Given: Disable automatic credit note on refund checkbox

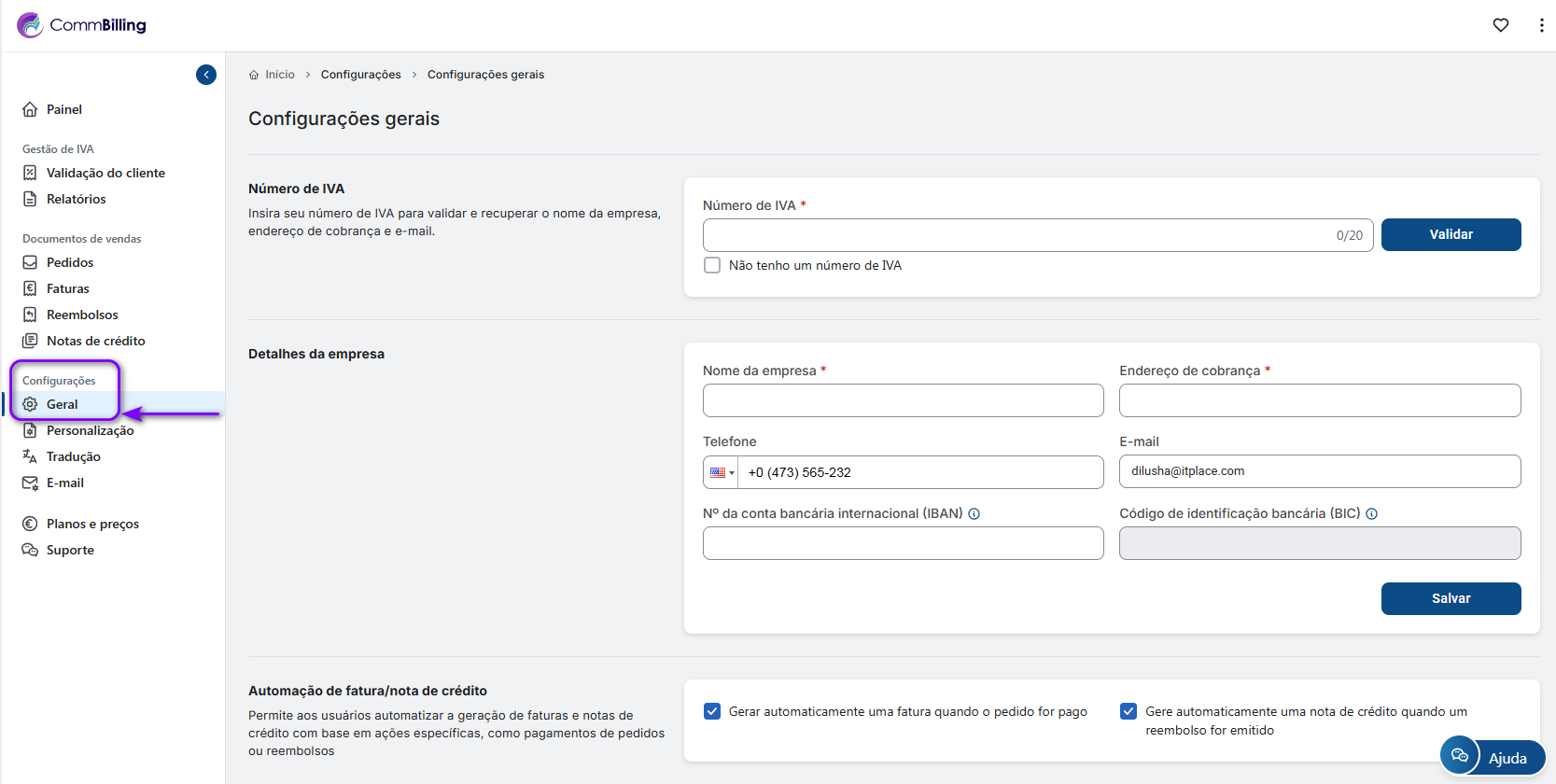Looking at the screenshot, I should pos(1128,711).
